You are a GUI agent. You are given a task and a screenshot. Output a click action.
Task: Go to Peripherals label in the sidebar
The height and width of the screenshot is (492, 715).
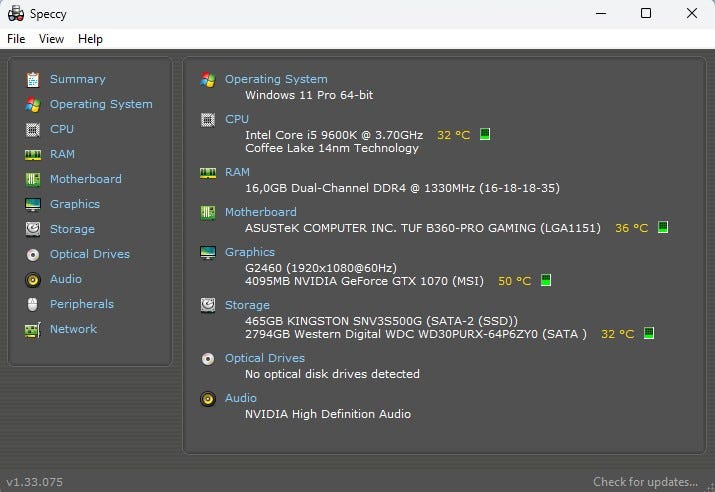[82, 304]
